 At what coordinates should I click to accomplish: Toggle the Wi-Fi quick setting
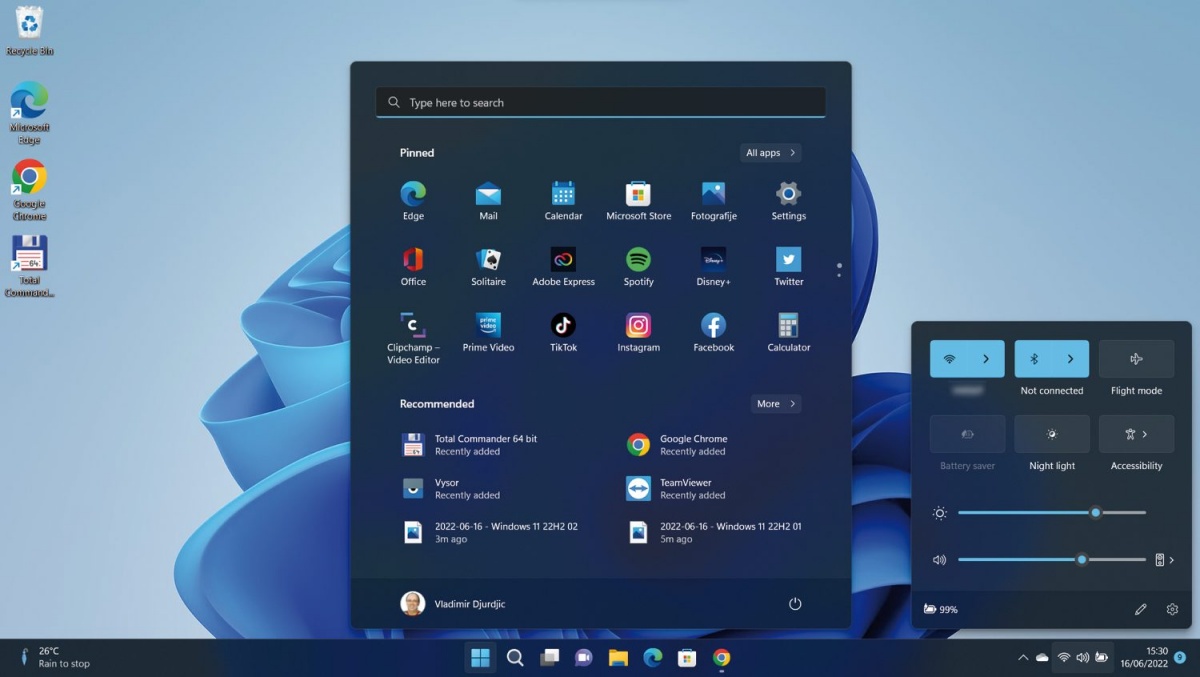(x=949, y=359)
